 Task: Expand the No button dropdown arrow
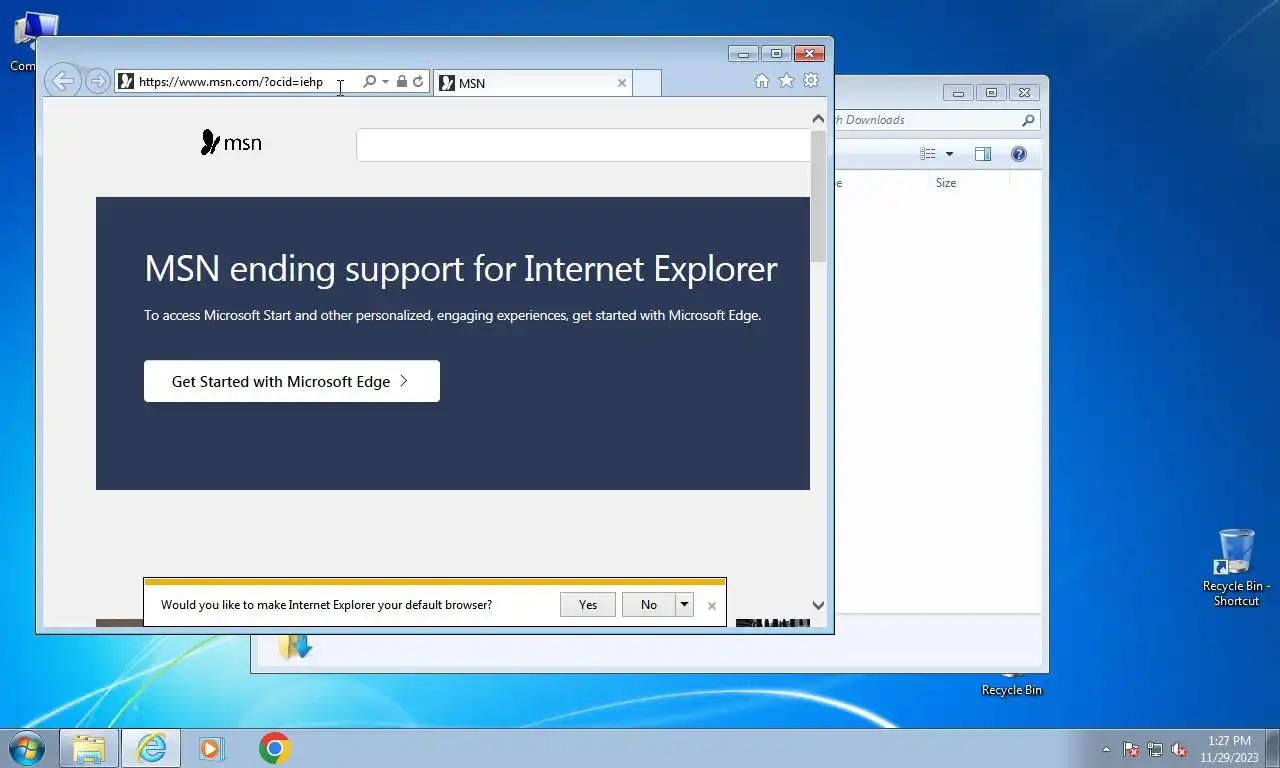click(x=684, y=604)
